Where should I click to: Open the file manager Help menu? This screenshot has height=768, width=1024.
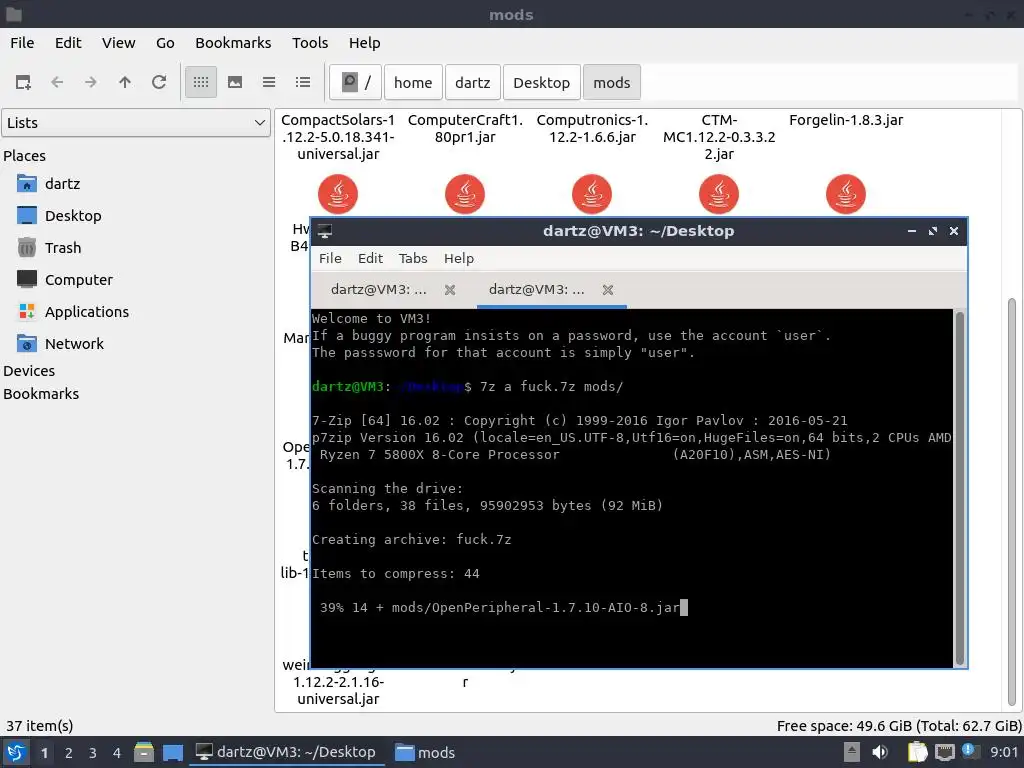(x=364, y=43)
